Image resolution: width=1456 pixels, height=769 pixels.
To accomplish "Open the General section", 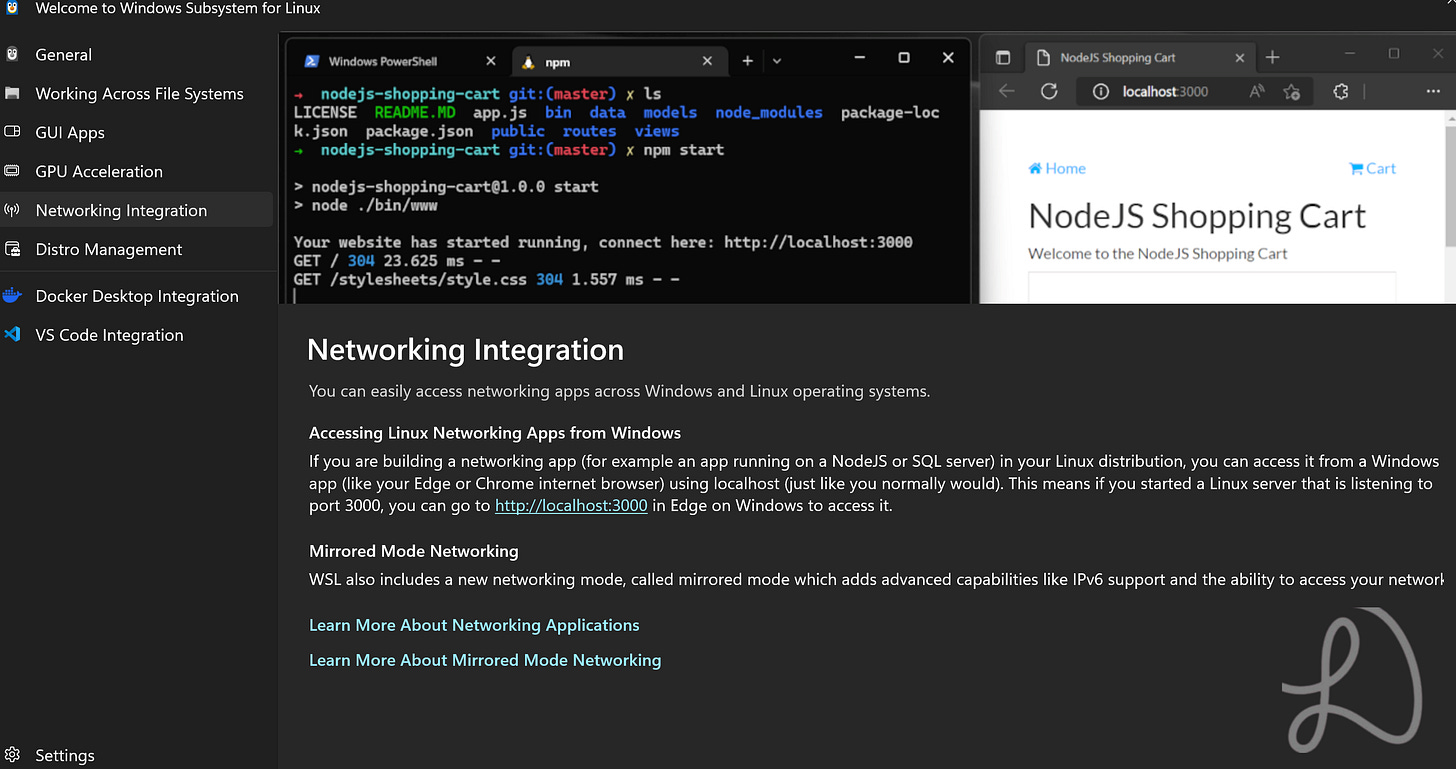I will click(x=136, y=55).
